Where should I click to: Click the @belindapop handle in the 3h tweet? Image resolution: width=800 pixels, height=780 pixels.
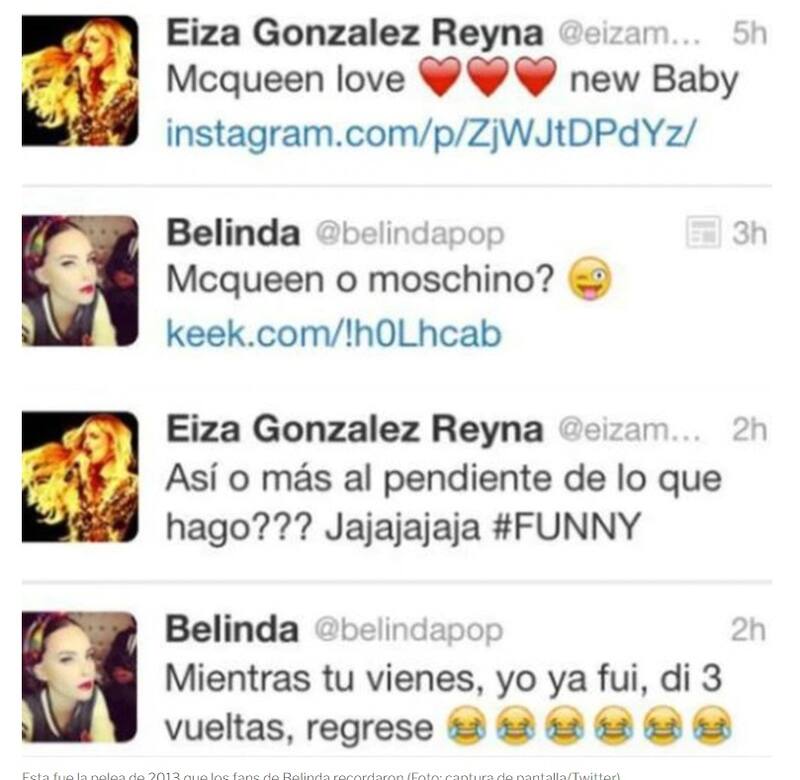[x=410, y=234]
